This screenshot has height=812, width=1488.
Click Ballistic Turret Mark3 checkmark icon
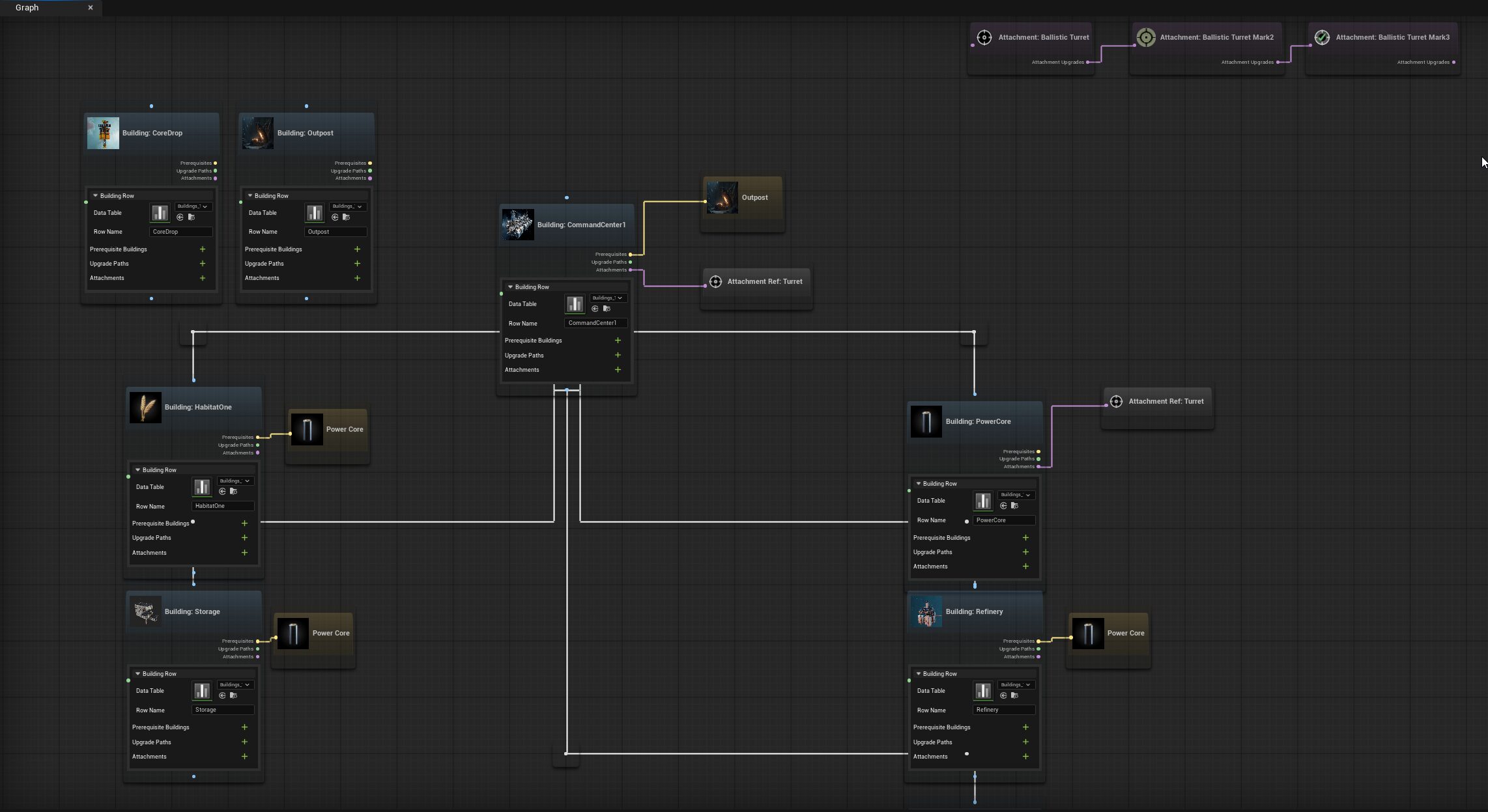[1322, 38]
